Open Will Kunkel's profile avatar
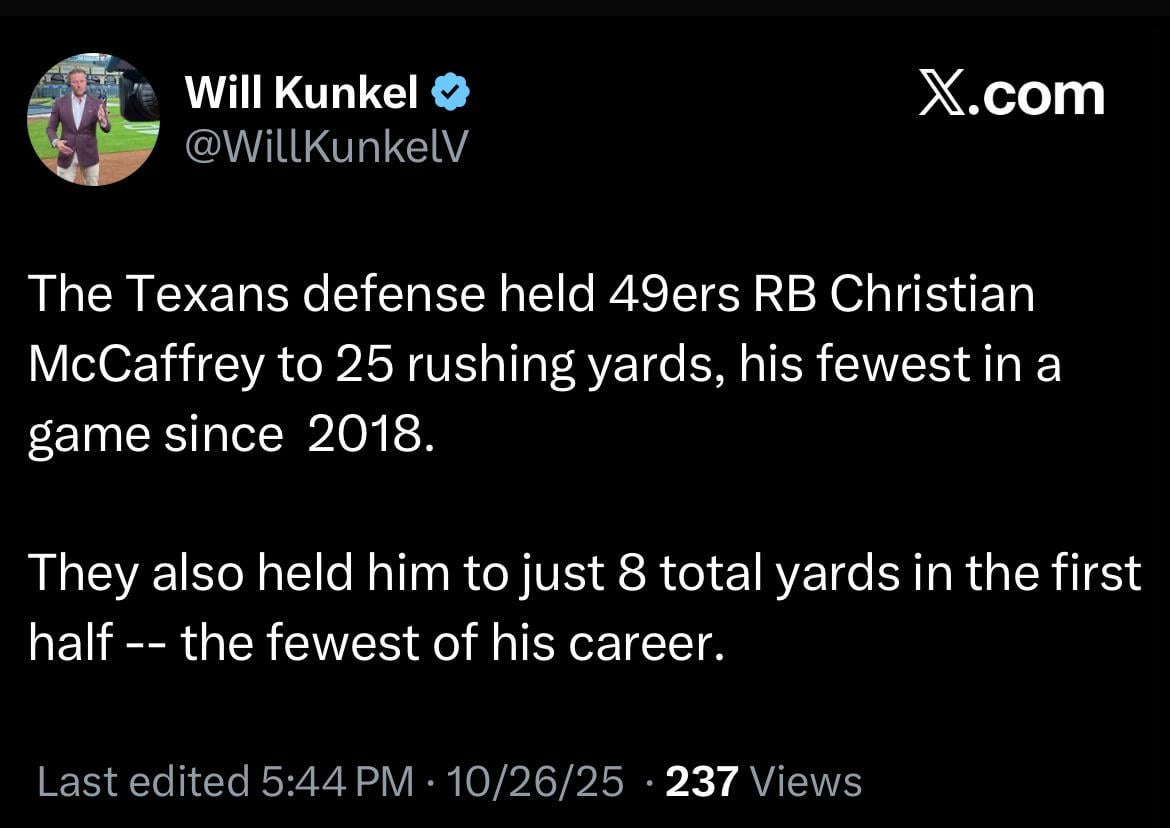The width and height of the screenshot is (1170, 828). [93, 119]
